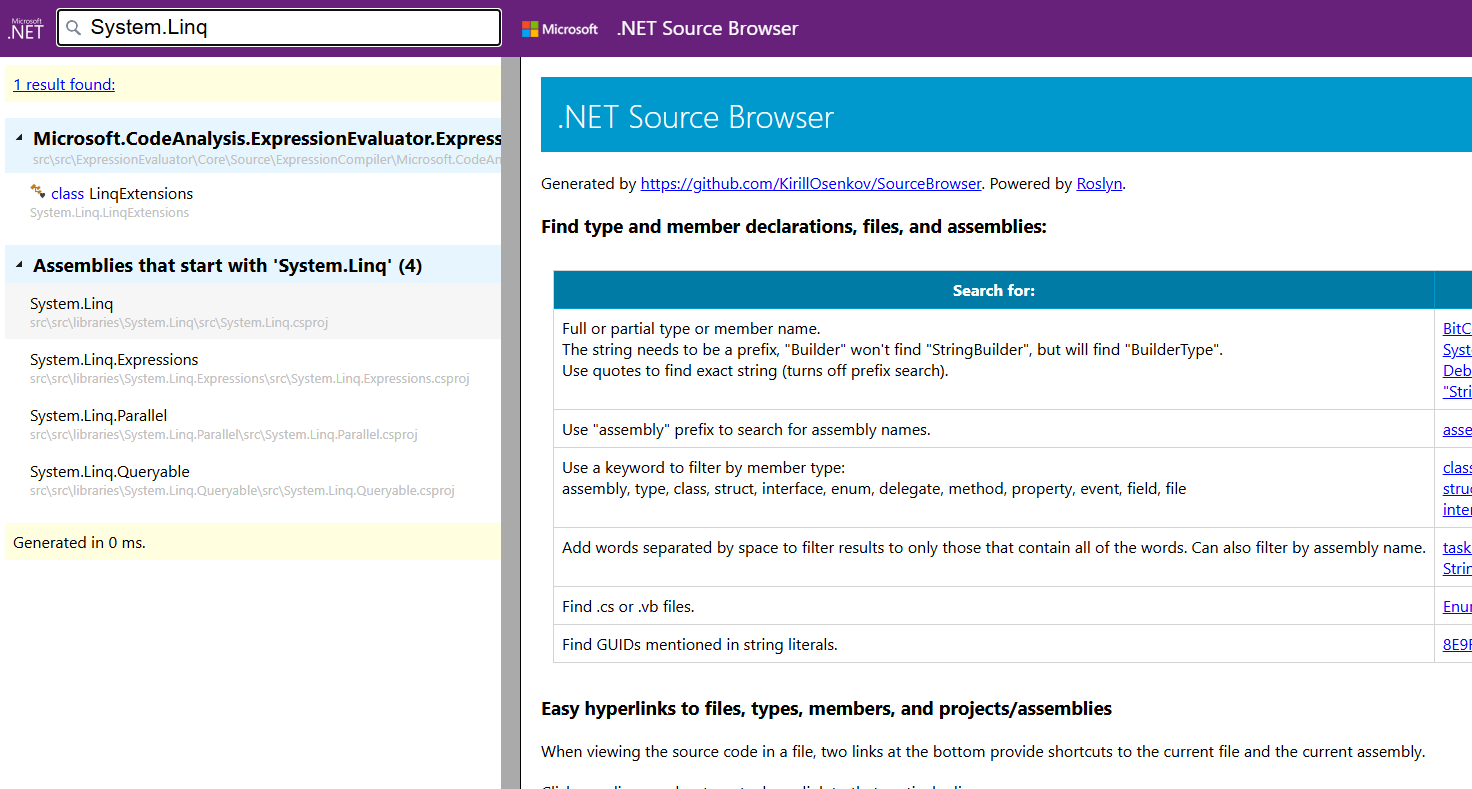Follow the KirillOsenkov SourceBrowser GitHub link
This screenshot has width=1472, height=789.
(811, 184)
